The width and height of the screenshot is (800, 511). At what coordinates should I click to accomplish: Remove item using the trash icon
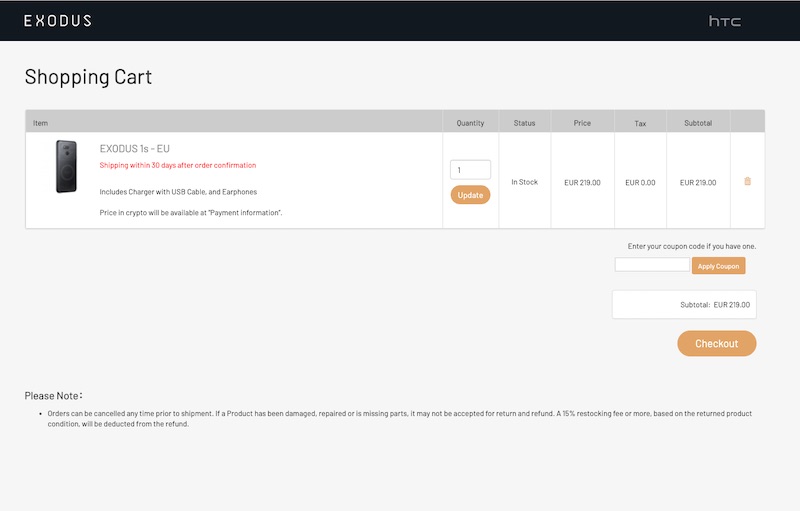[x=747, y=181]
